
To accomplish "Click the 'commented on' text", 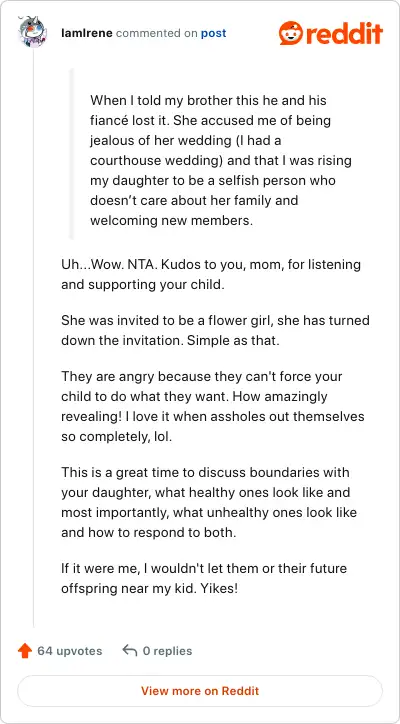I will point(157,33).
